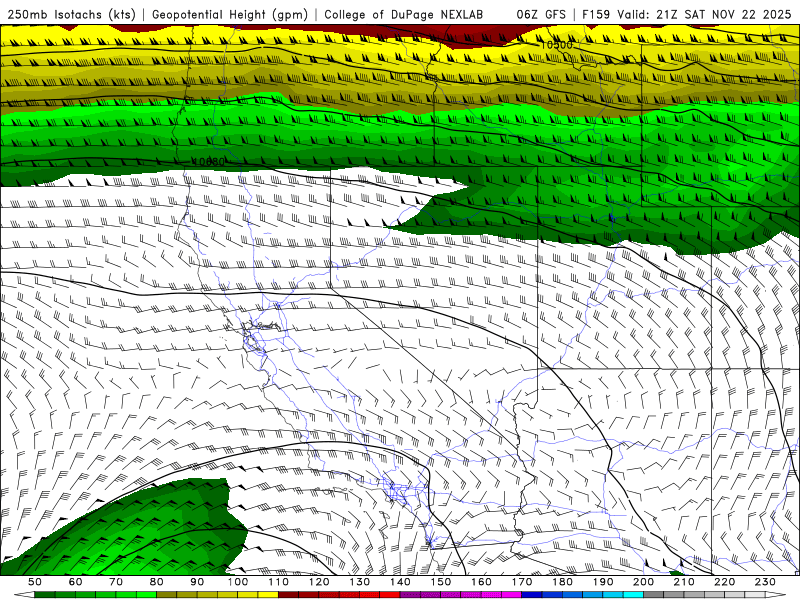Click the colorbar label 80
Image resolution: width=800 pixels, height=600 pixels.
tap(157, 582)
